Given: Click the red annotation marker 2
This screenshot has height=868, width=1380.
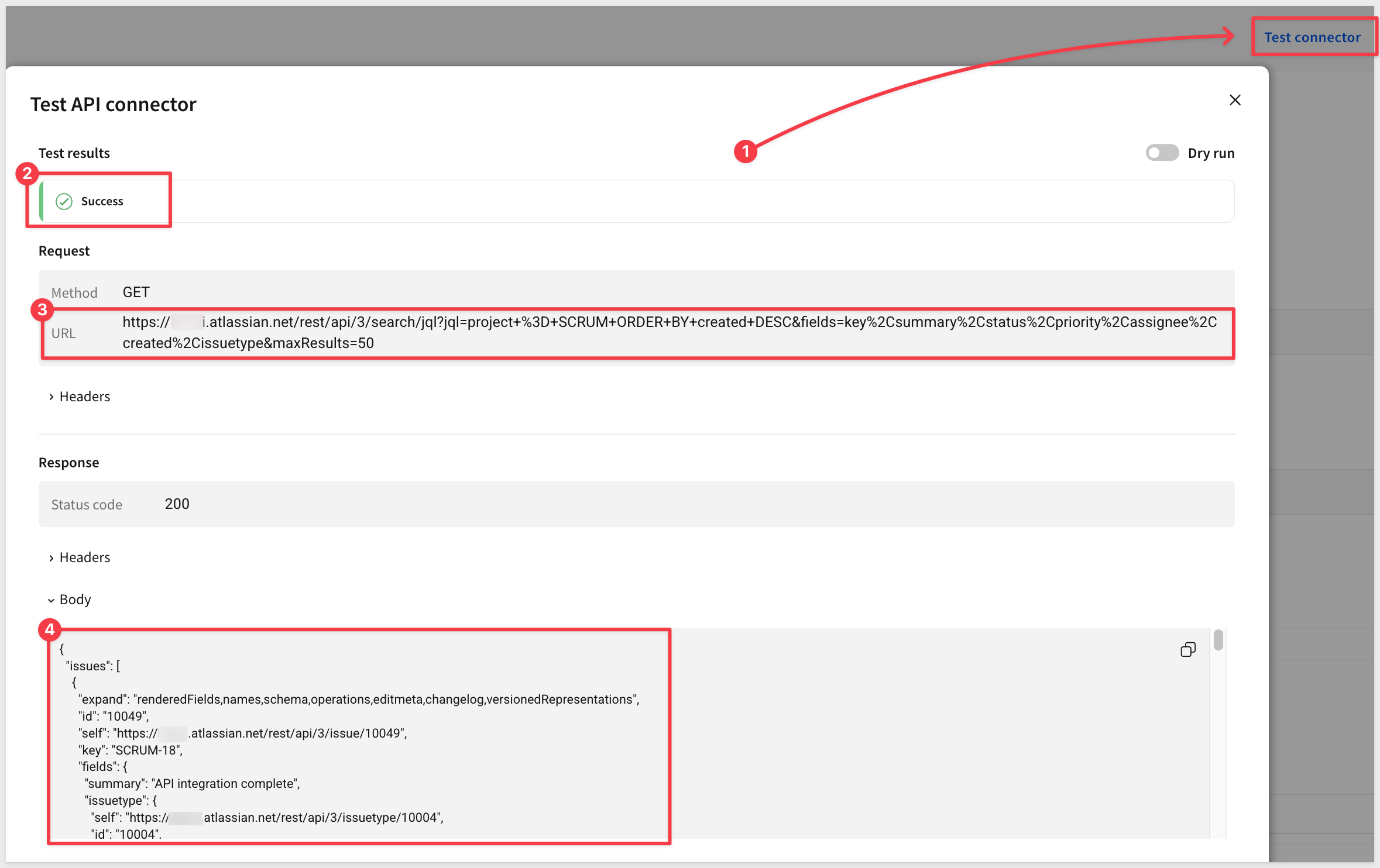Looking at the screenshot, I should tap(27, 174).
